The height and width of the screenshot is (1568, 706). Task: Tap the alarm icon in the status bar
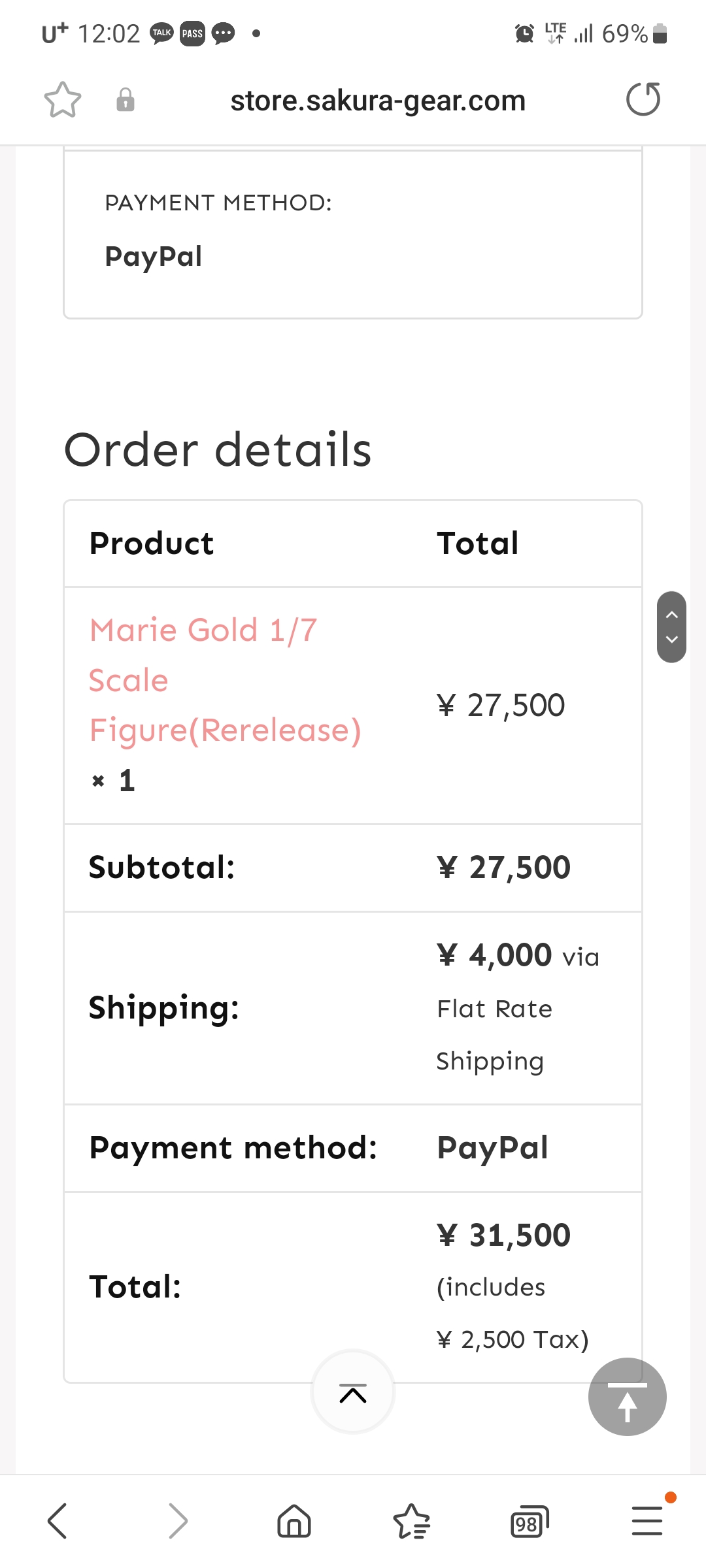click(524, 33)
